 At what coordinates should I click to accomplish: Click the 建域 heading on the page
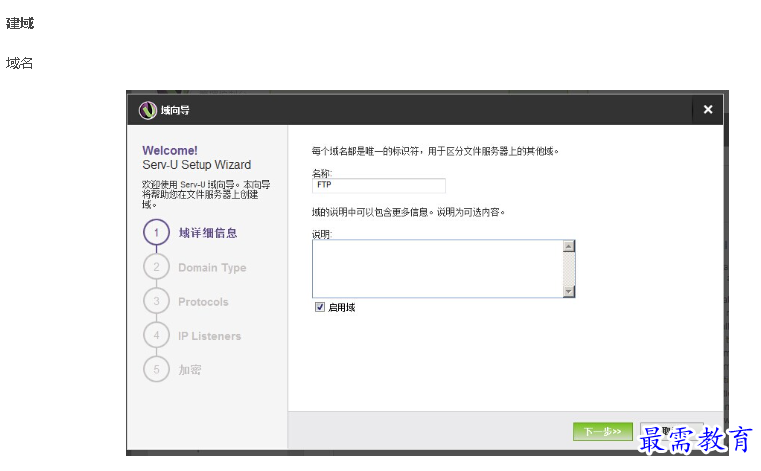pos(20,23)
